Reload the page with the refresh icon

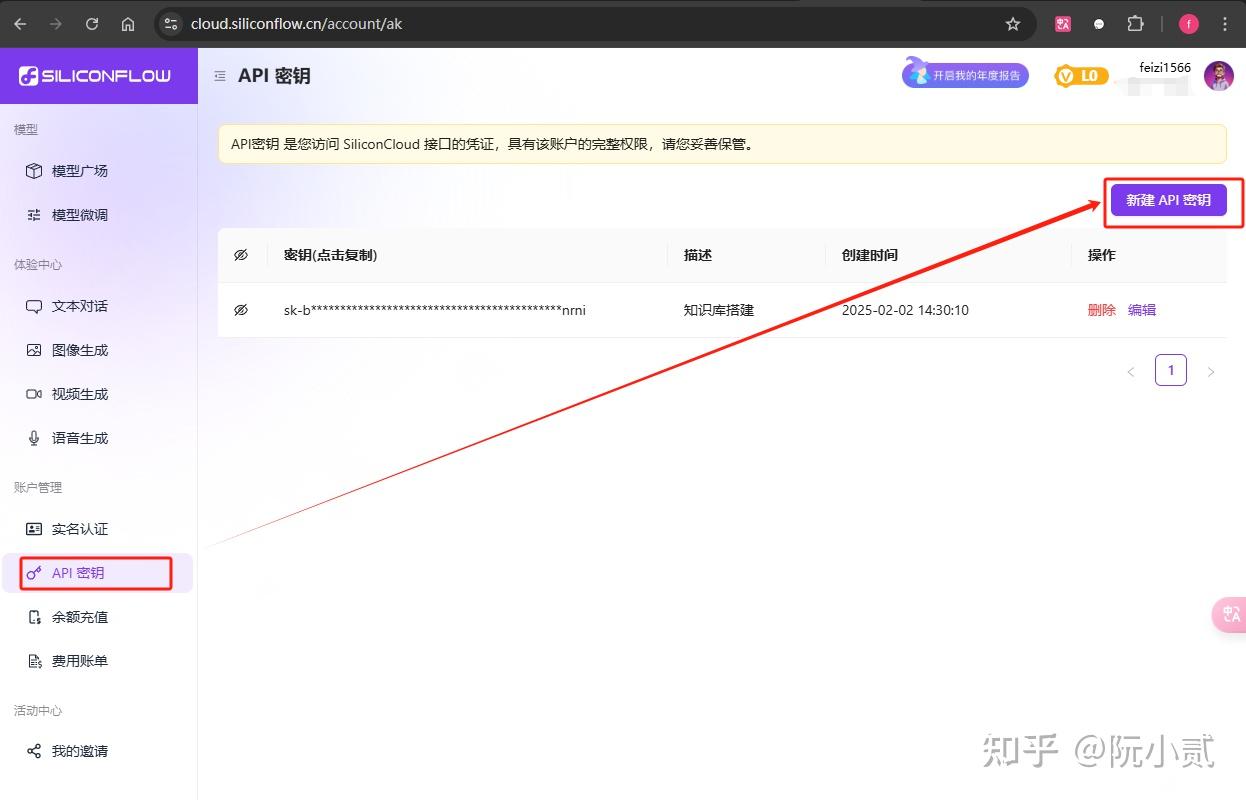(x=92, y=24)
